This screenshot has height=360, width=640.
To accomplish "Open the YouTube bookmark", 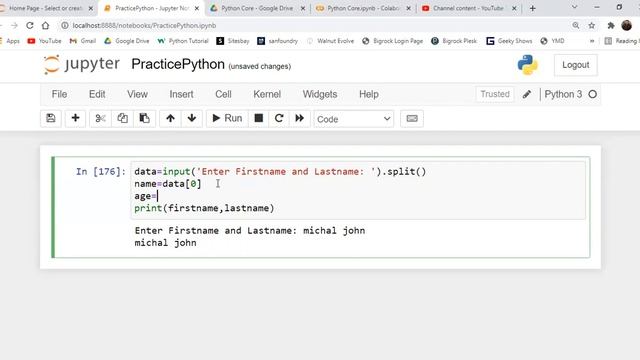I will pos(44,41).
